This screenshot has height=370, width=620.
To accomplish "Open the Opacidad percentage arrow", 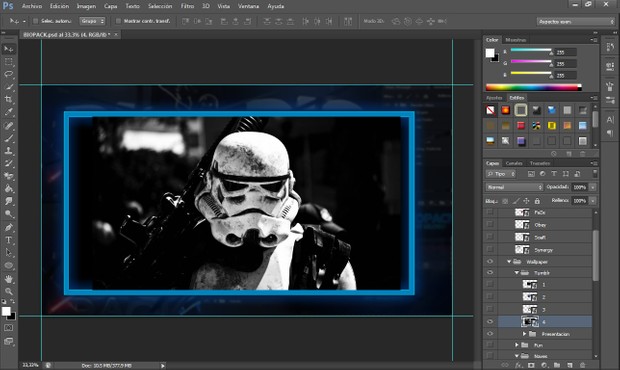I will point(593,187).
